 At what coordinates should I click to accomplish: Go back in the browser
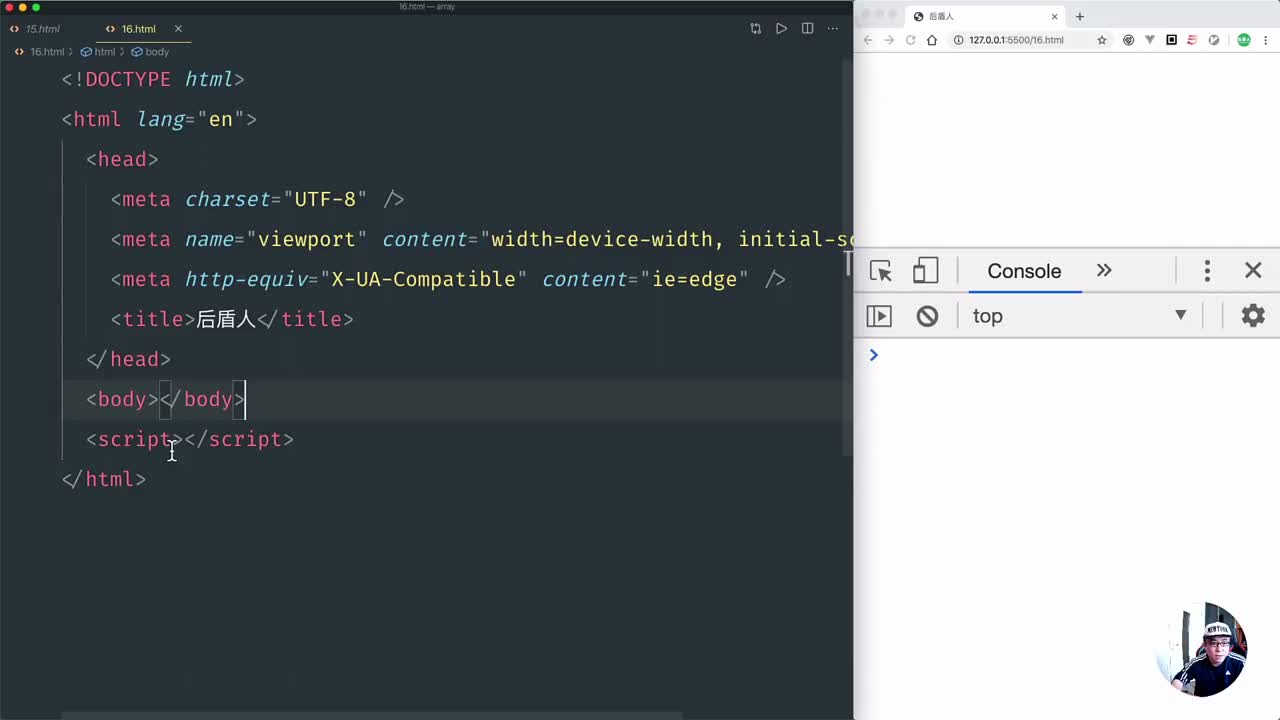click(868, 40)
